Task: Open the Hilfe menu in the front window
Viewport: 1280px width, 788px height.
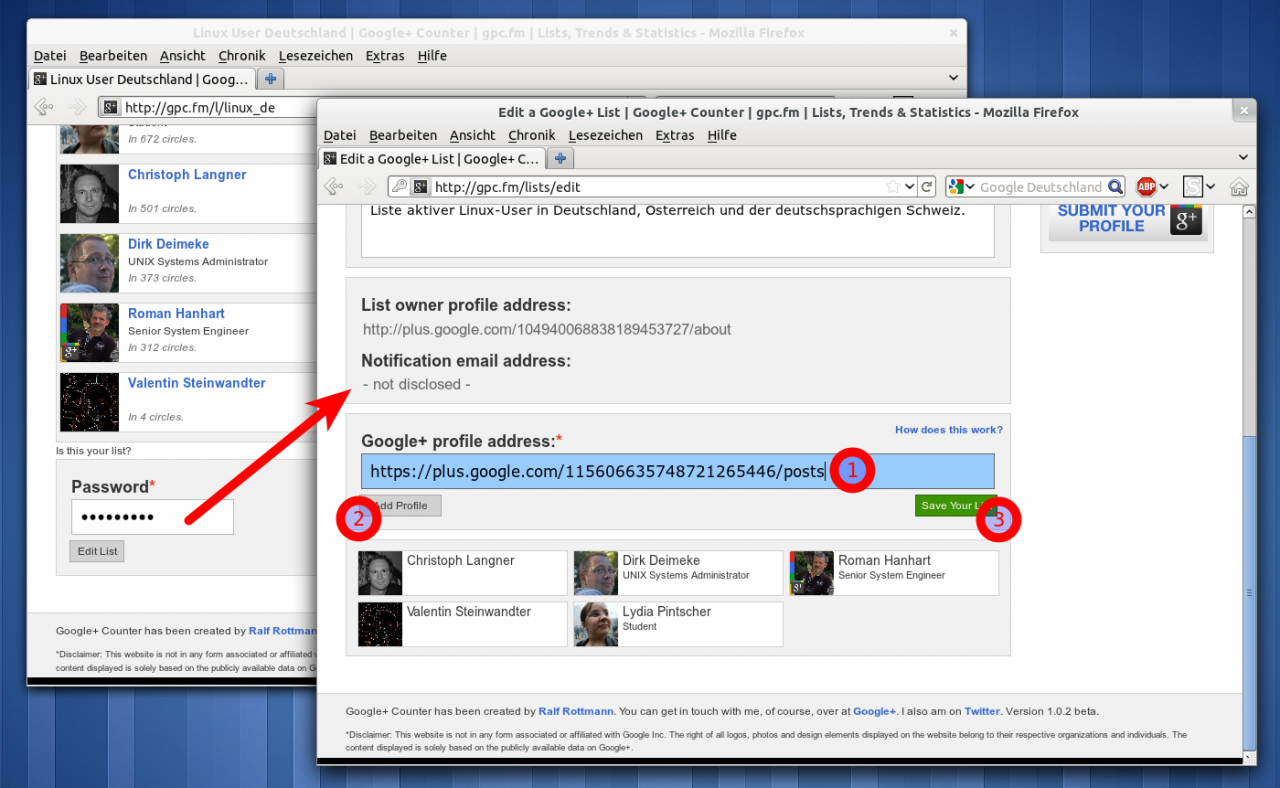Action: (x=722, y=135)
